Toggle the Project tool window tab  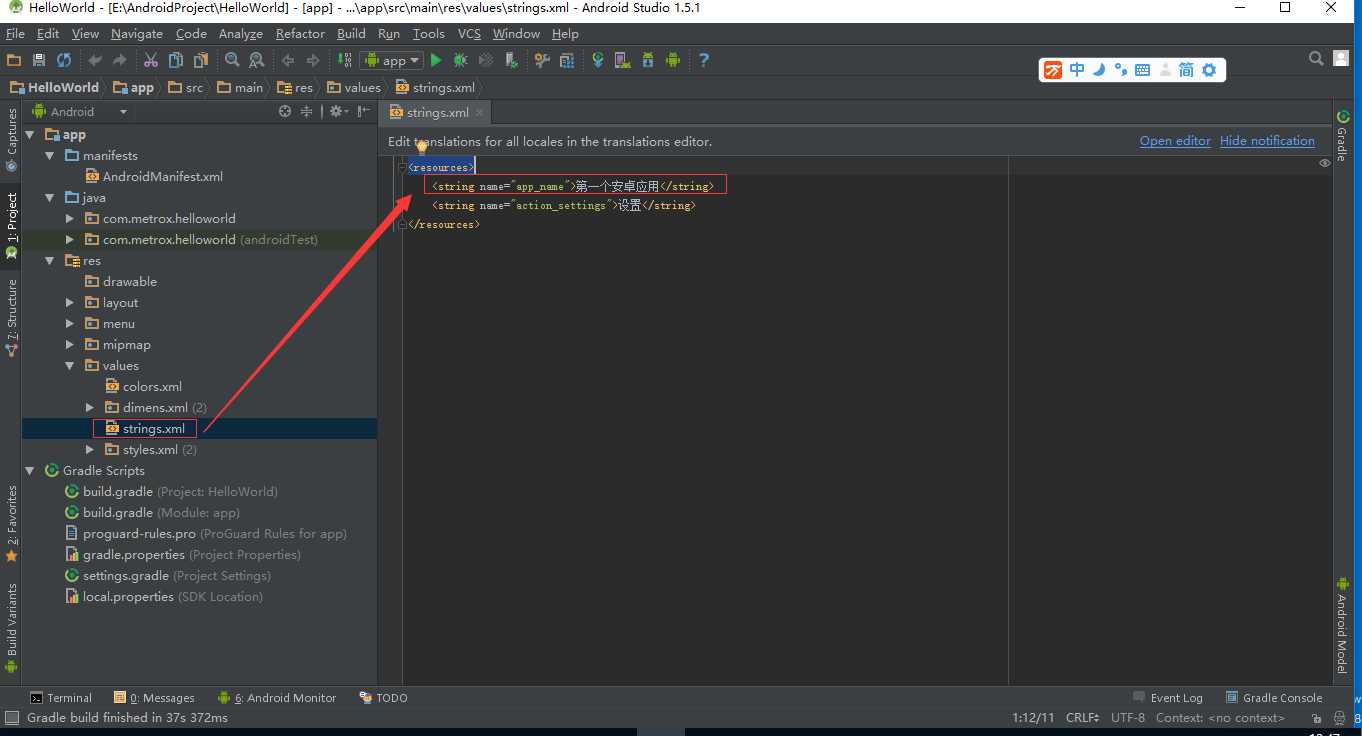[11, 225]
